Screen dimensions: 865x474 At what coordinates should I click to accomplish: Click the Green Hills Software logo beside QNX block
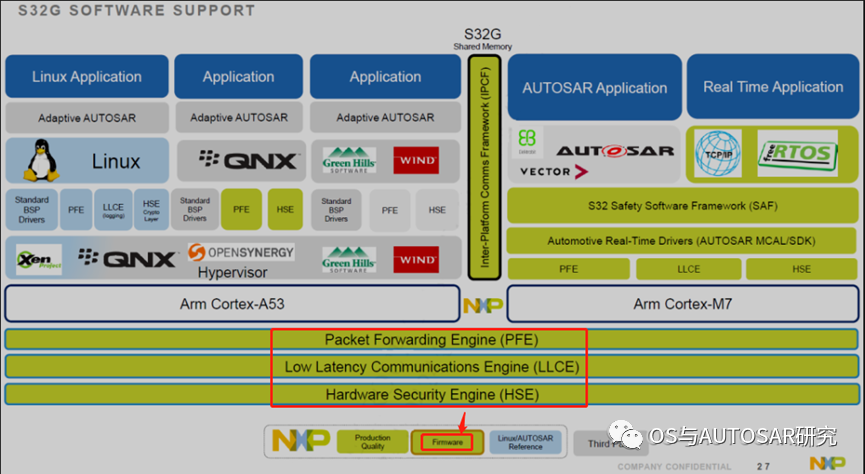(x=349, y=160)
